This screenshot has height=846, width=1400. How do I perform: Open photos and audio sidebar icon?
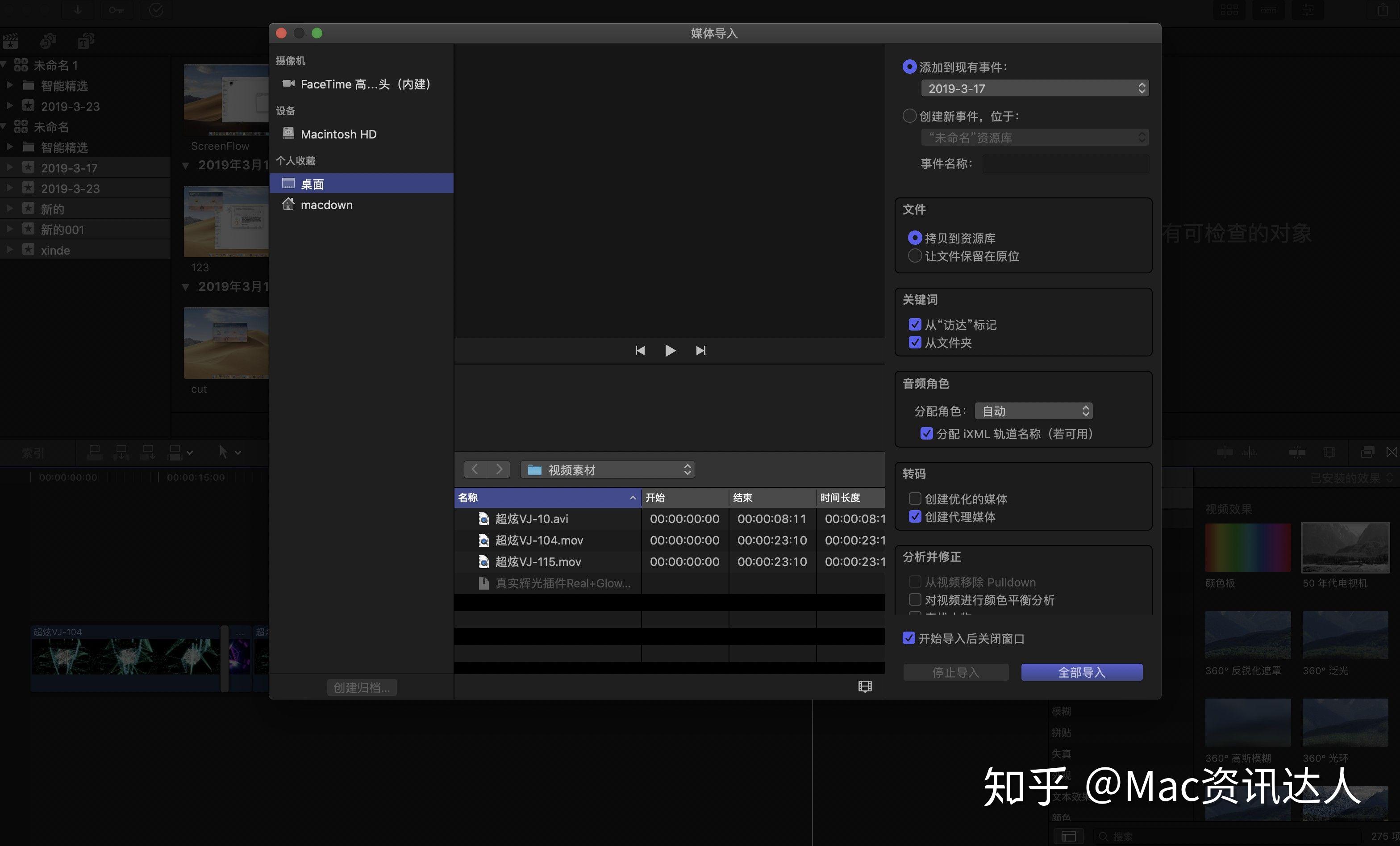click(48, 41)
